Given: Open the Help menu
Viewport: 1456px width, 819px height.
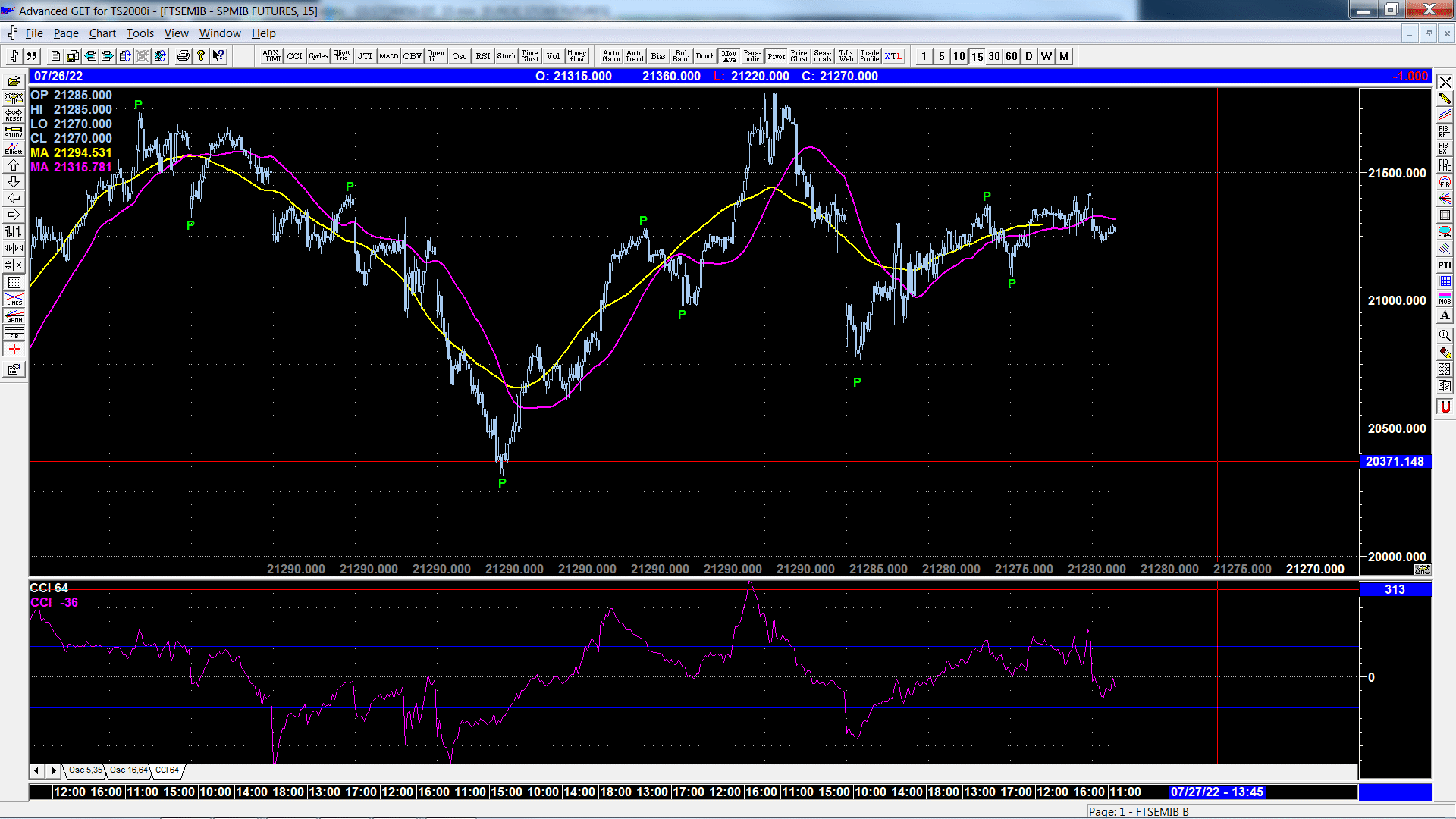Looking at the screenshot, I should coord(264,33).
